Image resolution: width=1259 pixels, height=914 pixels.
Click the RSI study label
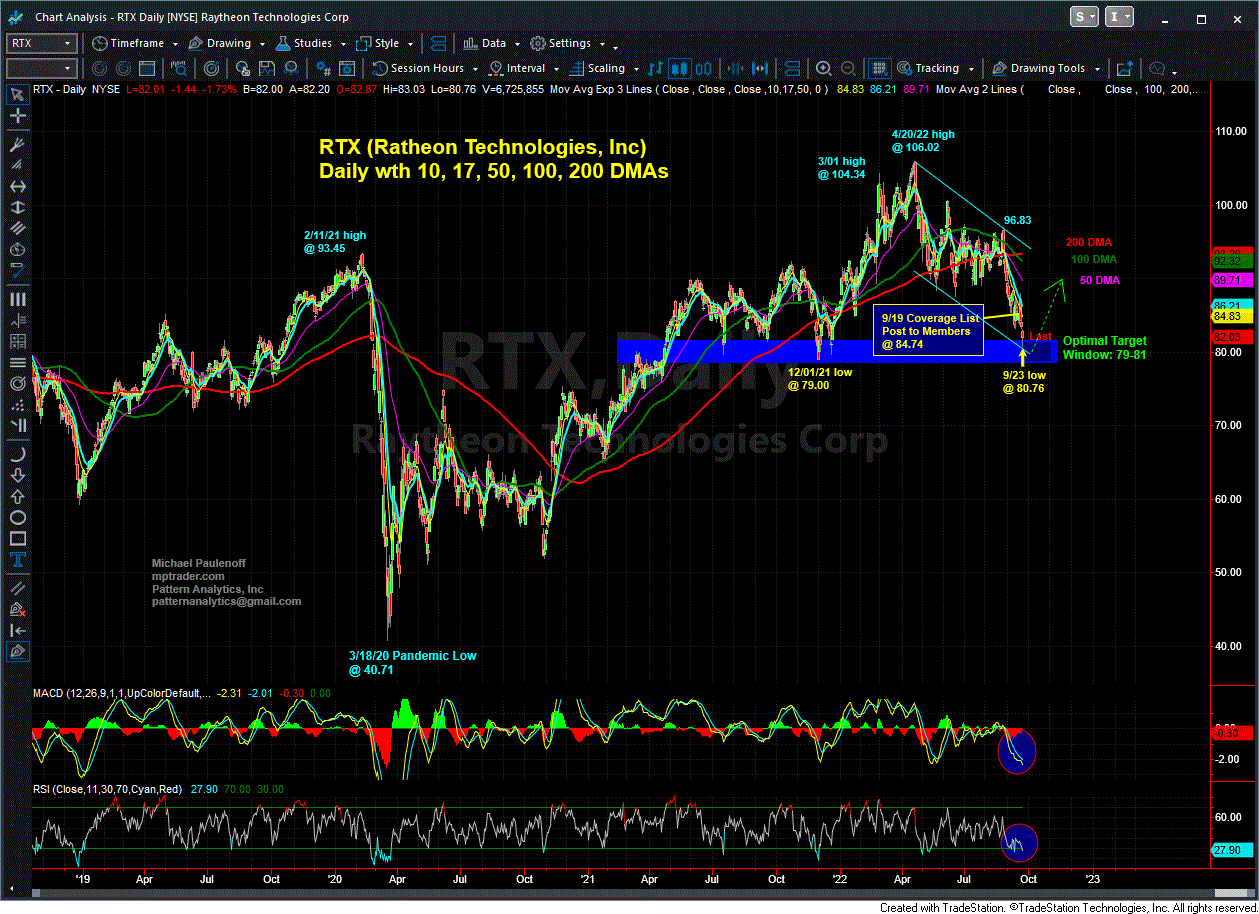click(x=108, y=789)
